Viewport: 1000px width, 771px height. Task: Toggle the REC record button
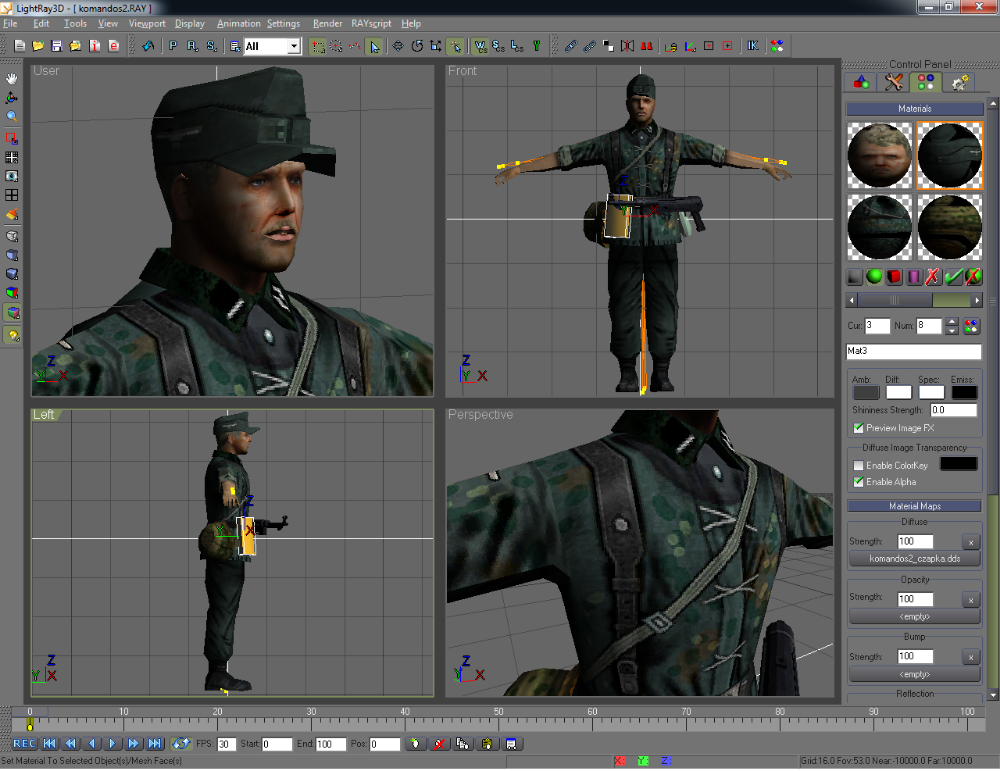coord(24,744)
